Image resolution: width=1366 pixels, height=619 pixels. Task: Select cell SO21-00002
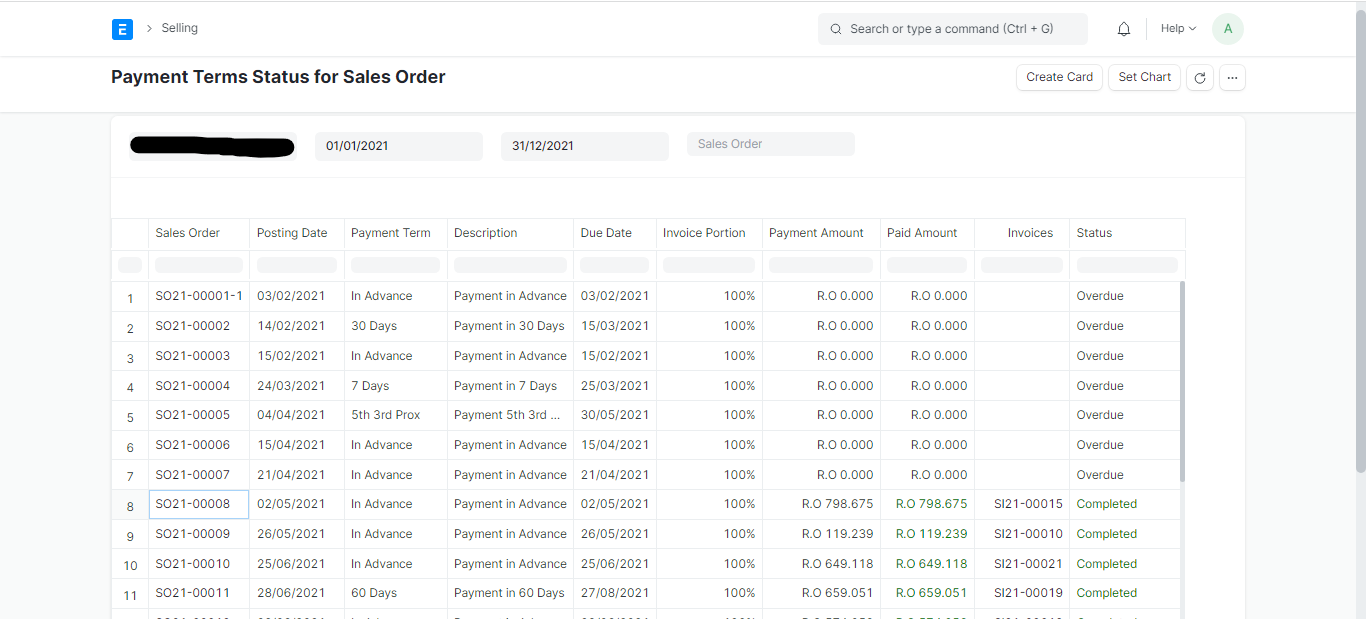tap(199, 326)
